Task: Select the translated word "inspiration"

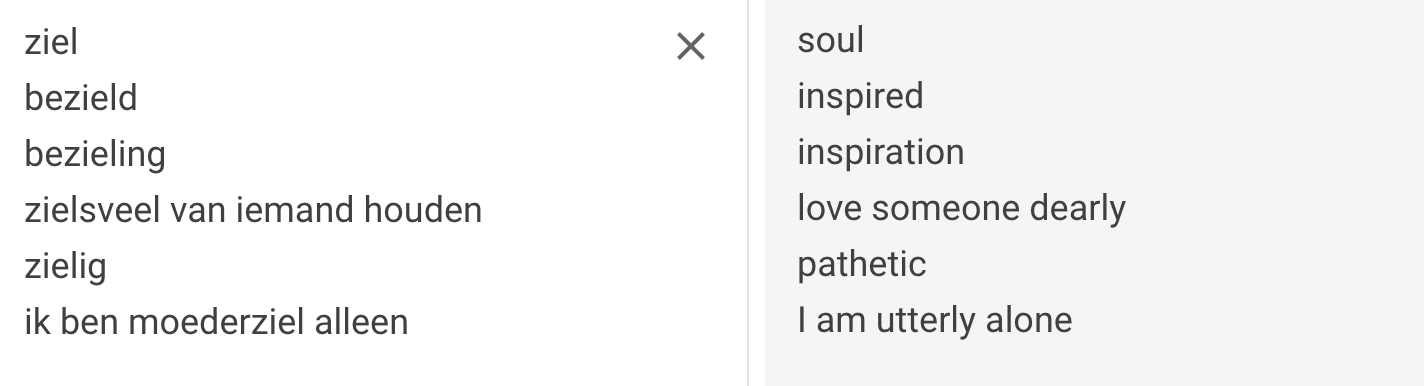Action: [x=881, y=152]
